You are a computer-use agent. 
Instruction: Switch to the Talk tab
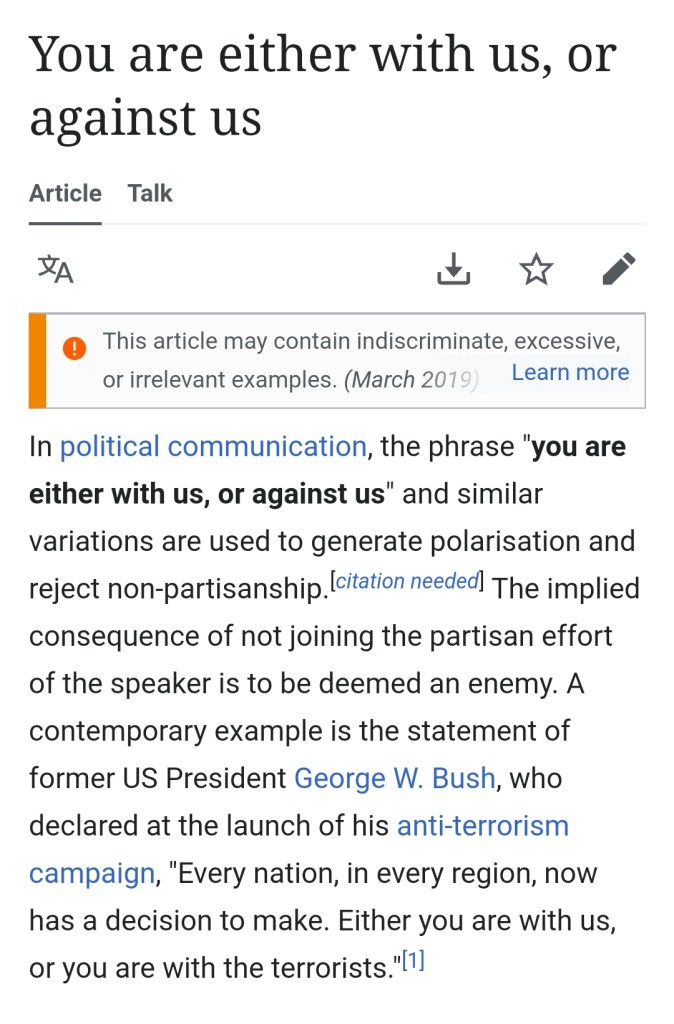(x=150, y=193)
